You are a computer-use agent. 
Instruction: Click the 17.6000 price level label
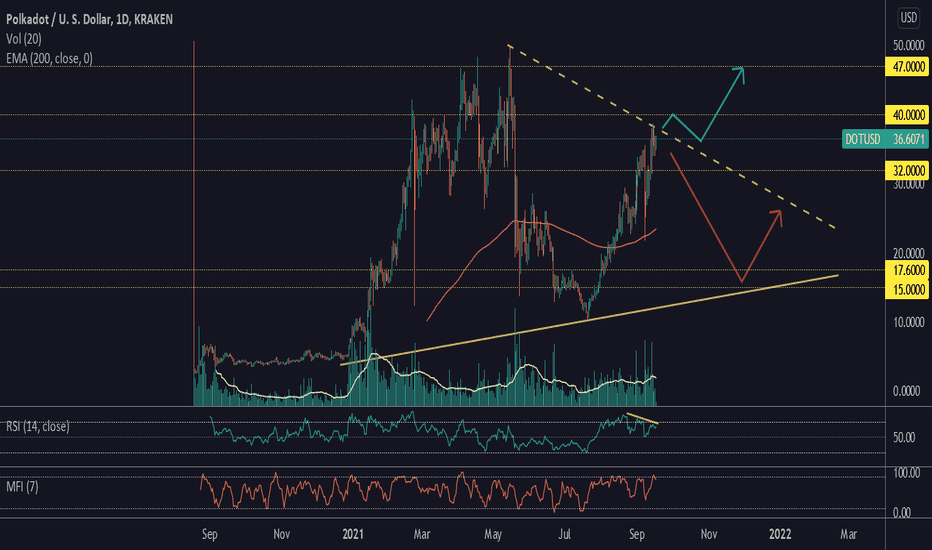point(907,271)
